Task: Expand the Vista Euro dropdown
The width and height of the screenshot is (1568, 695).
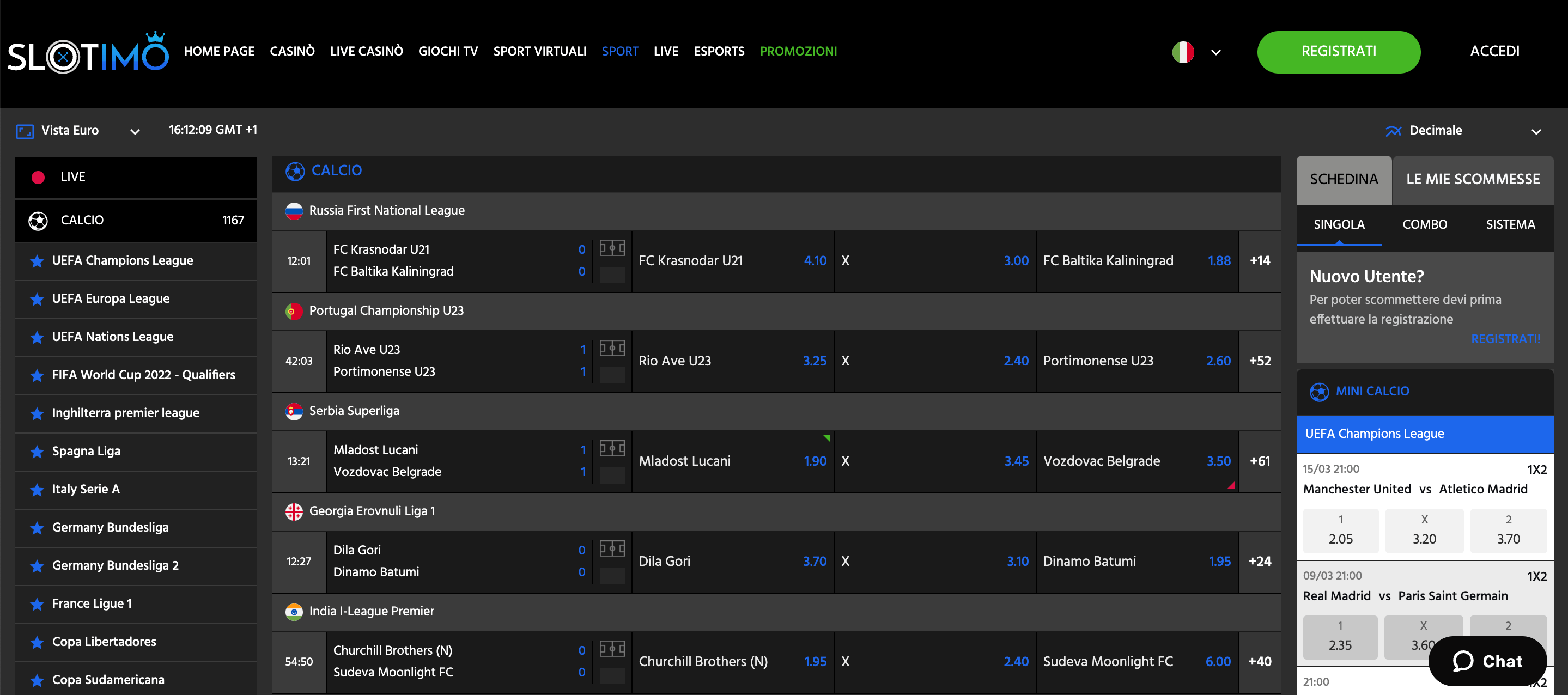Action: pyautogui.click(x=135, y=131)
